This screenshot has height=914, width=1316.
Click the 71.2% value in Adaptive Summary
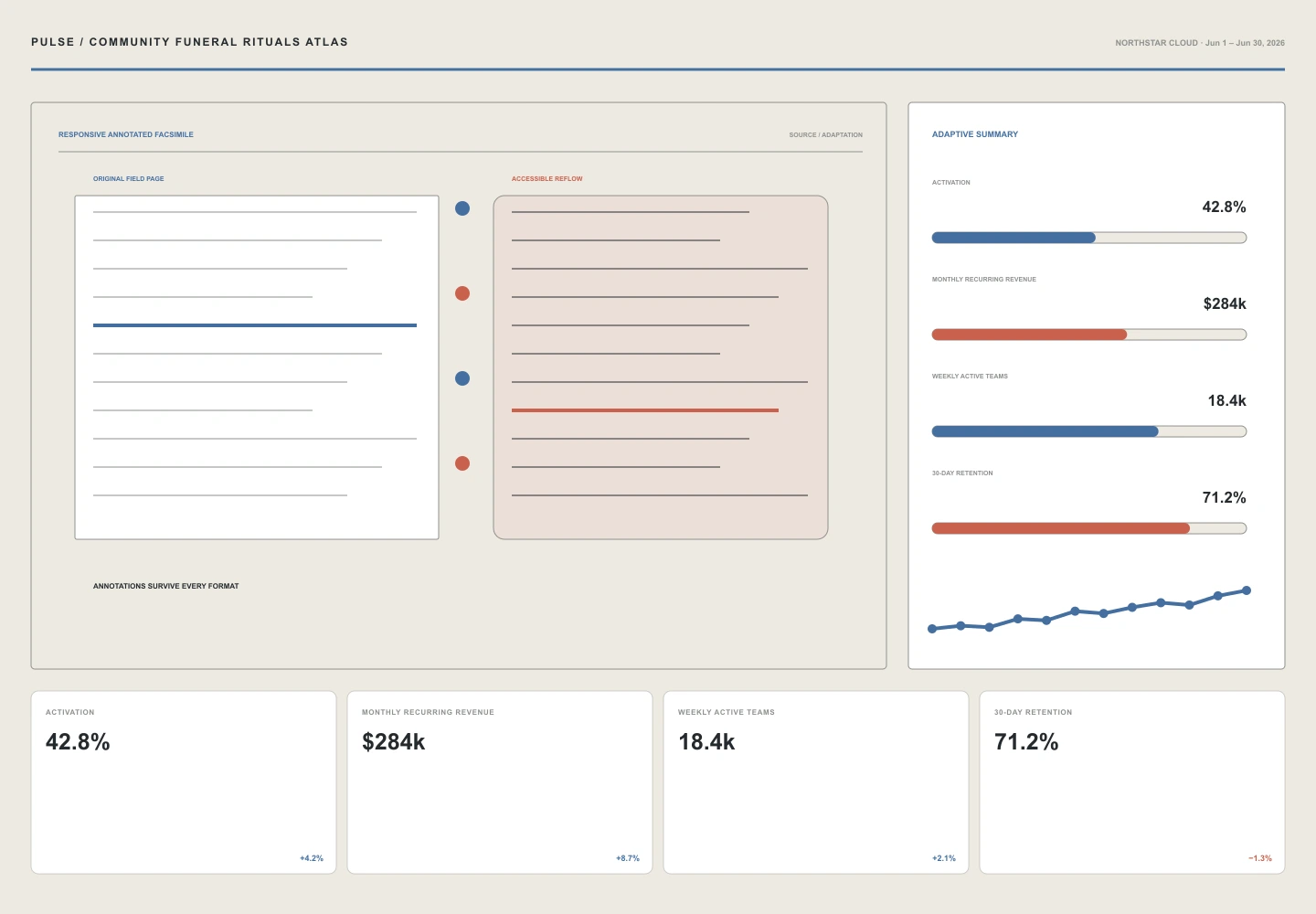[1225, 498]
